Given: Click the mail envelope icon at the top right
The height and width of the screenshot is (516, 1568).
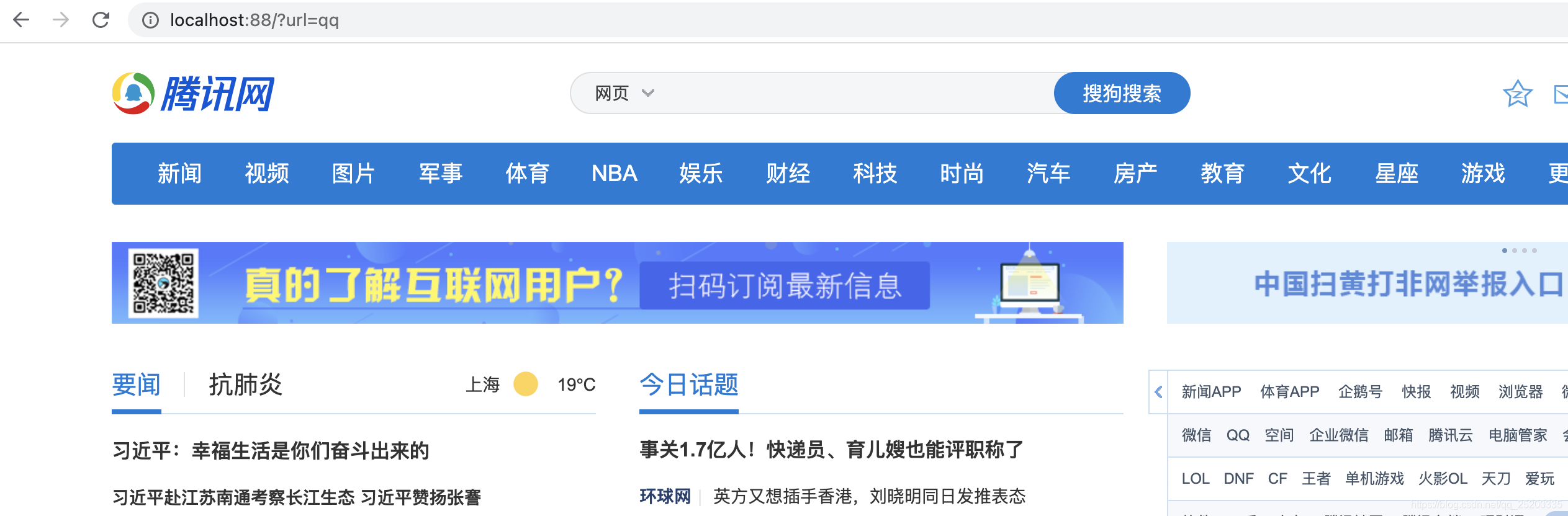Looking at the screenshot, I should [1561, 94].
